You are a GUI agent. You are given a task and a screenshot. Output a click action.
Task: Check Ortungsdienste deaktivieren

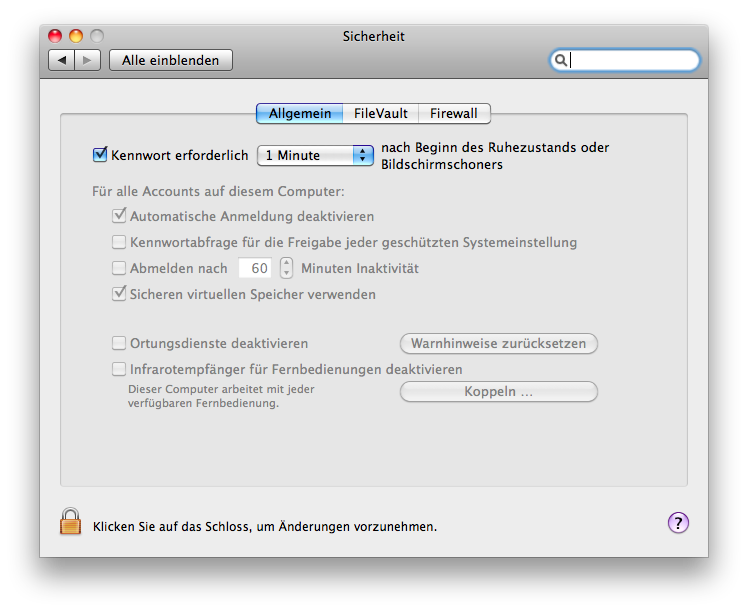point(119,343)
